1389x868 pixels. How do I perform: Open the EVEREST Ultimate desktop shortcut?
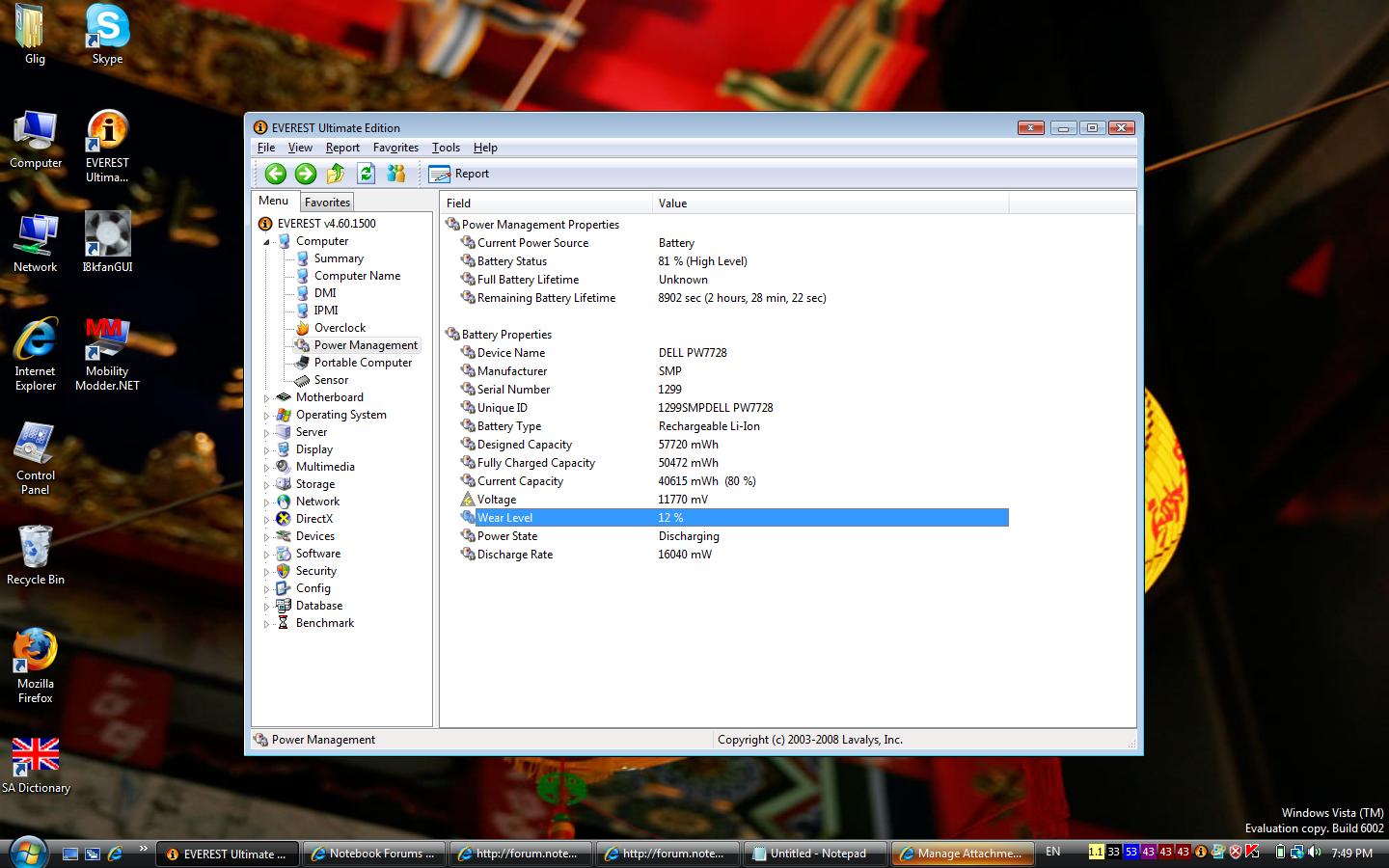[107, 146]
